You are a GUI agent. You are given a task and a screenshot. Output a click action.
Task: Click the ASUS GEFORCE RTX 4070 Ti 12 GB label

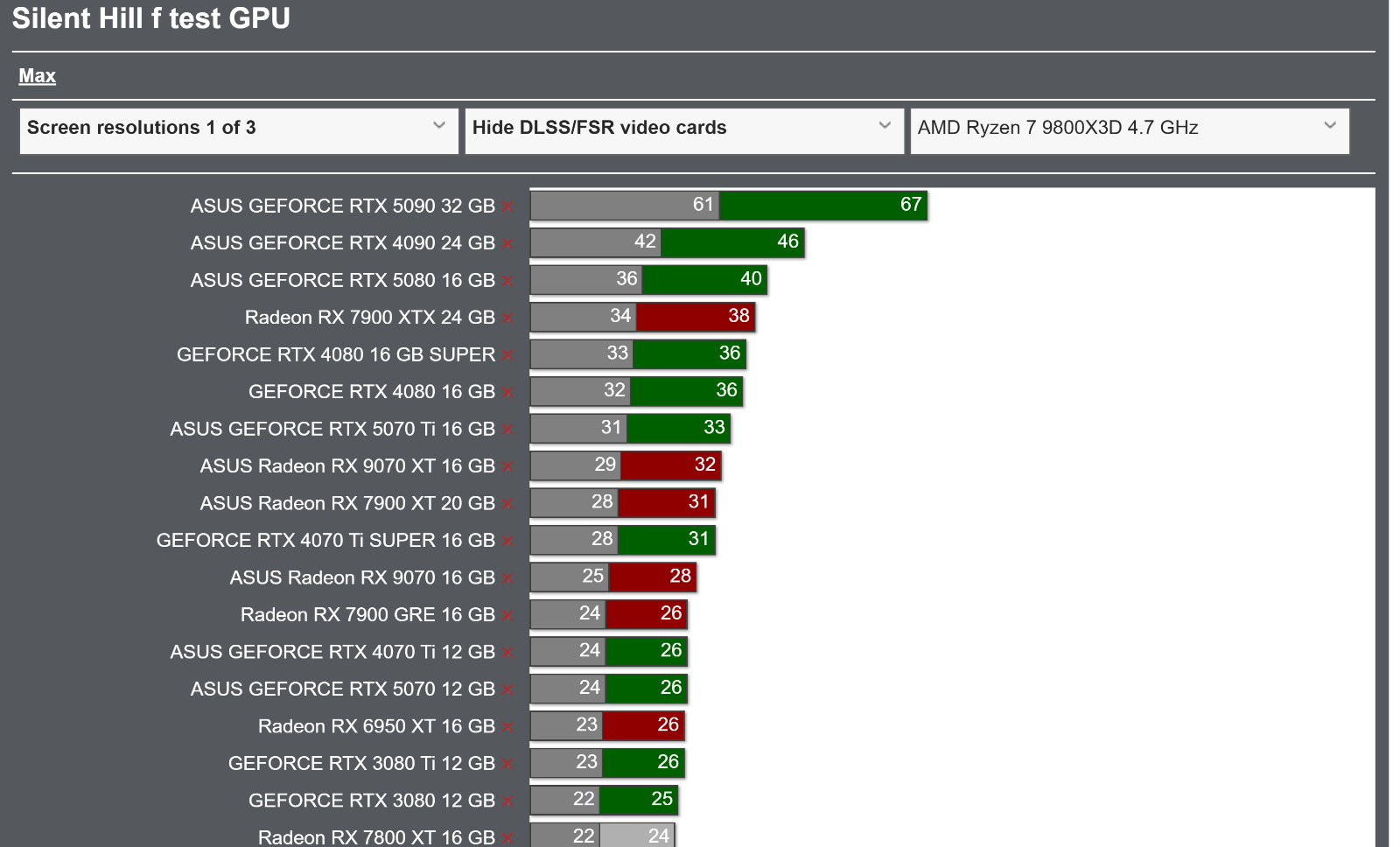pyautogui.click(x=332, y=653)
